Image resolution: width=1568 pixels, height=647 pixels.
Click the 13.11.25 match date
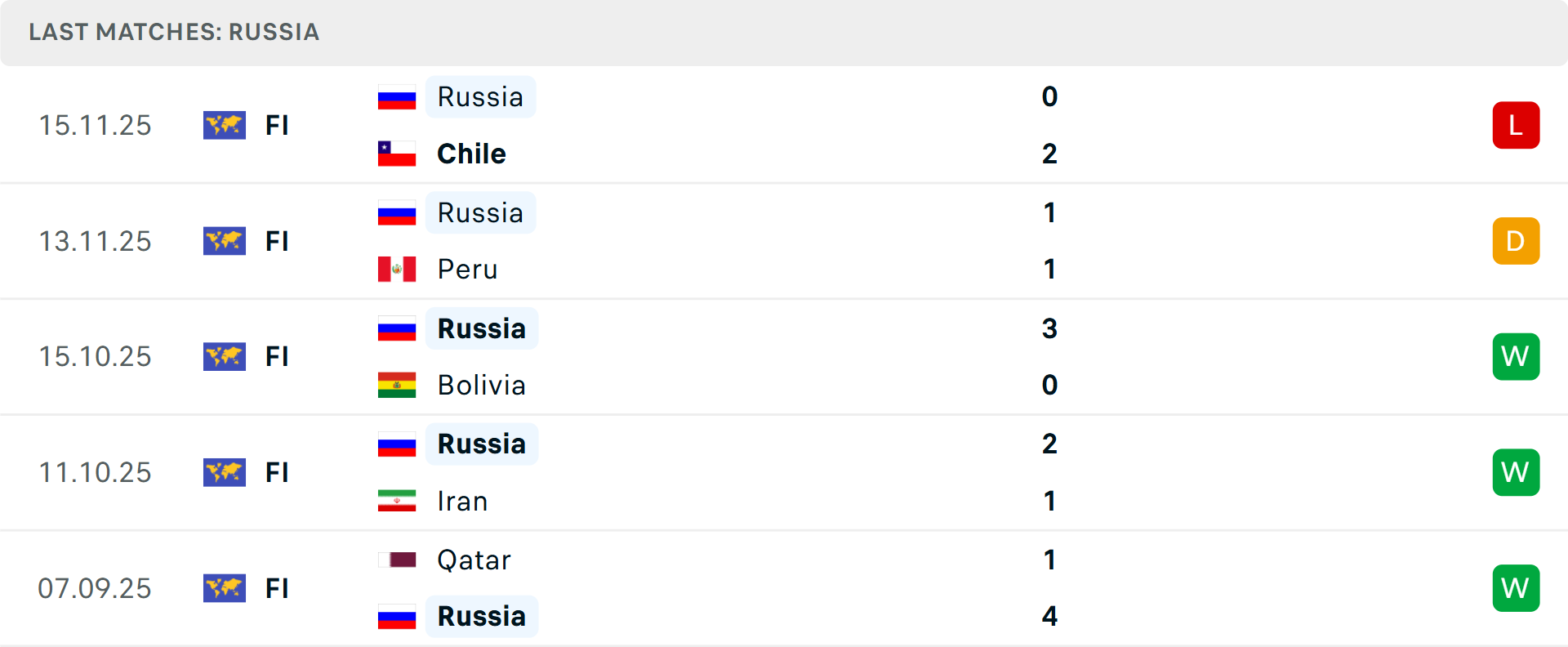(x=95, y=241)
